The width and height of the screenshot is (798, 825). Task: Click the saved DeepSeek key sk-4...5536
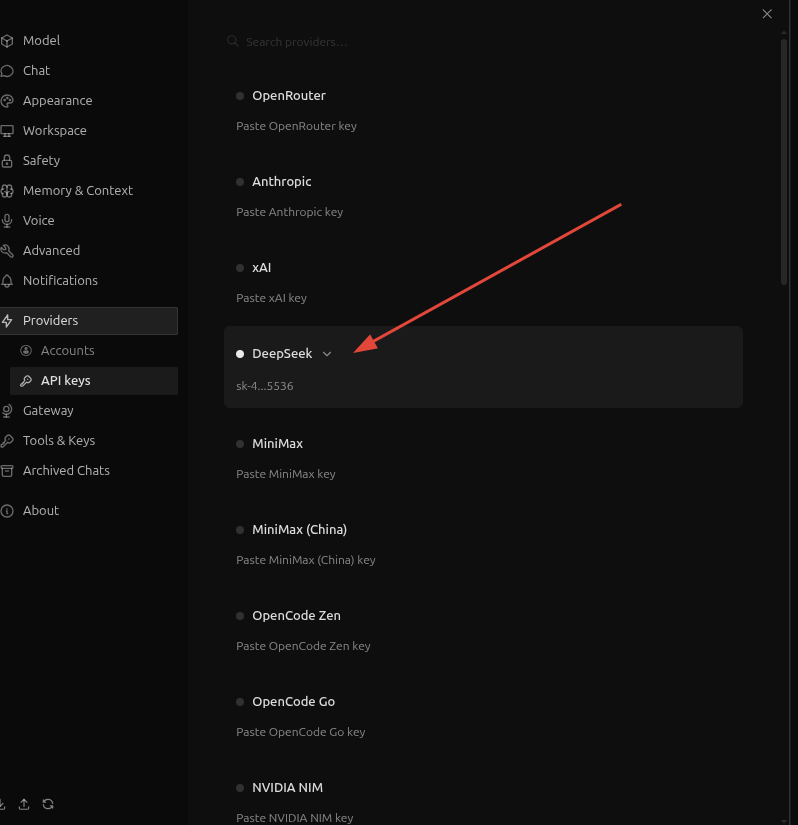tap(265, 386)
